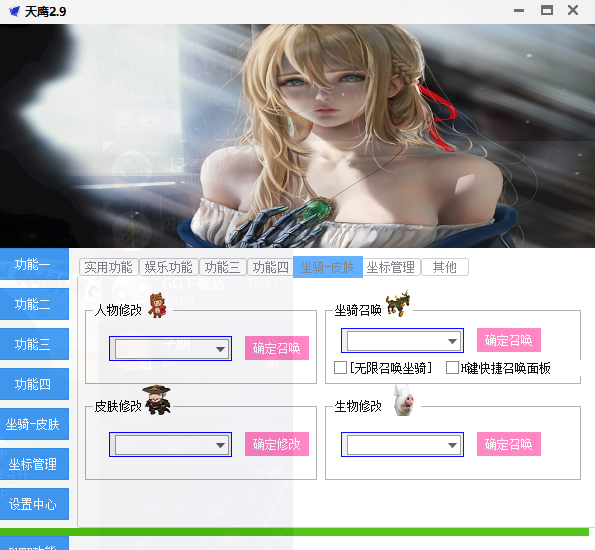Click the bear character icon beside 人物修改
595x550 pixels.
coord(157,305)
